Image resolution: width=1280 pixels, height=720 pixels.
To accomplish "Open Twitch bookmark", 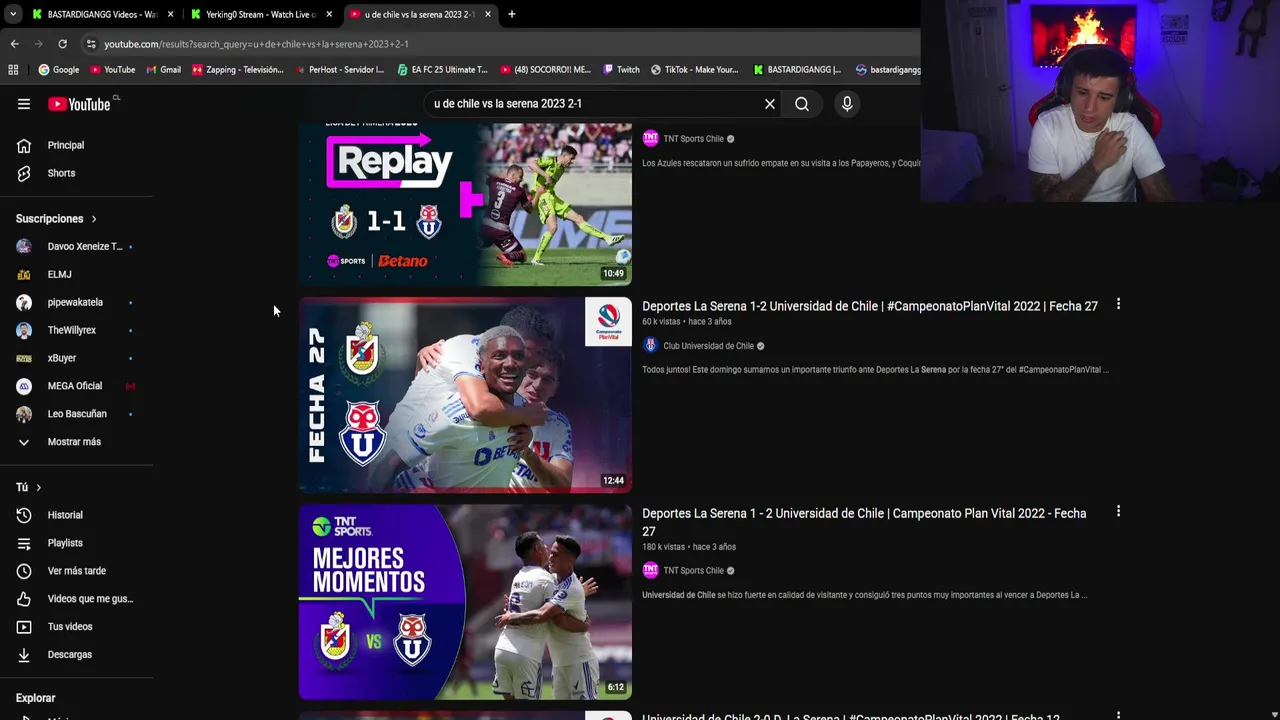I will click(621, 70).
